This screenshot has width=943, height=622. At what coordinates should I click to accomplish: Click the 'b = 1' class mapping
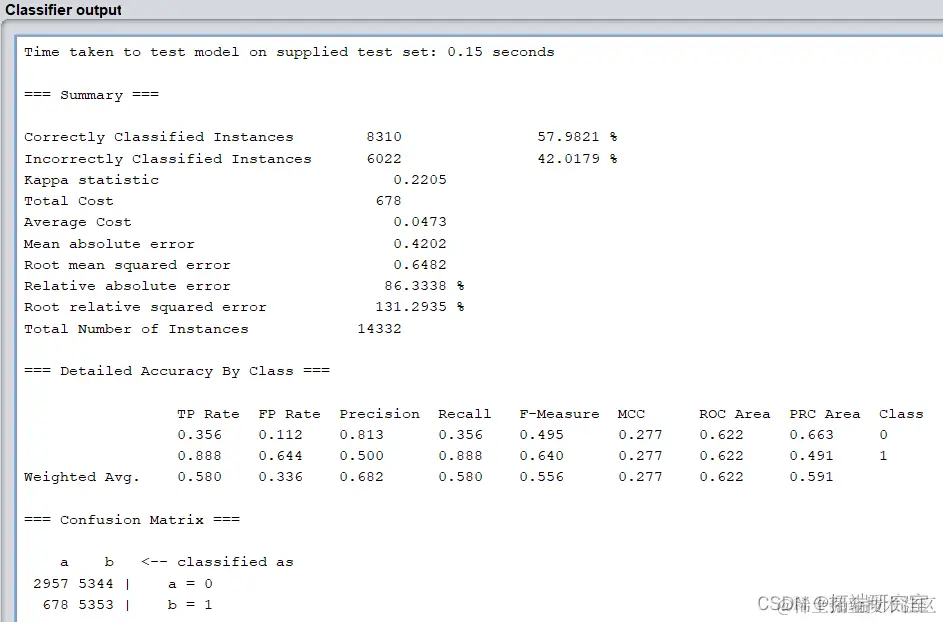[190, 605]
